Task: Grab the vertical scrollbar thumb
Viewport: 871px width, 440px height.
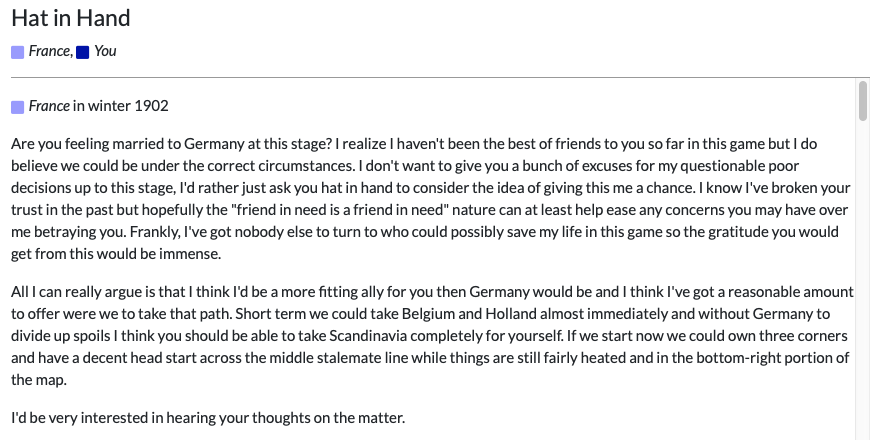Action: 862,101
